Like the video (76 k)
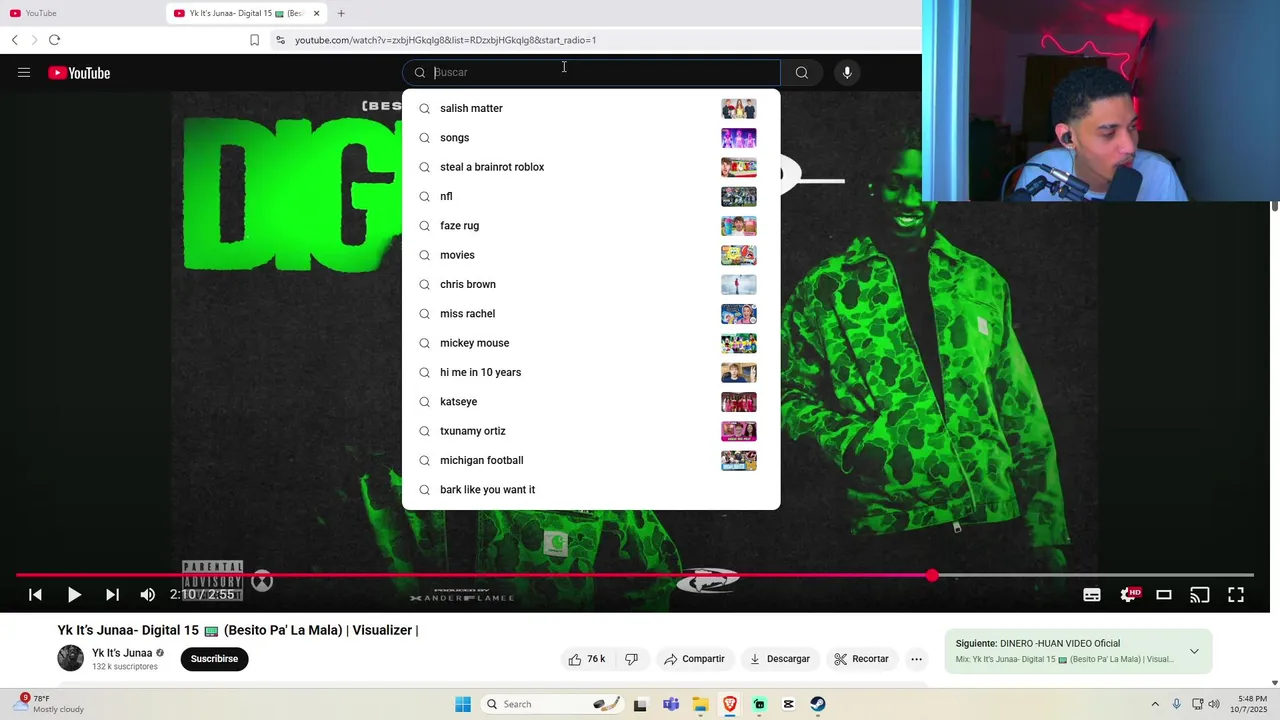Image resolution: width=1280 pixels, height=720 pixels. click(587, 659)
